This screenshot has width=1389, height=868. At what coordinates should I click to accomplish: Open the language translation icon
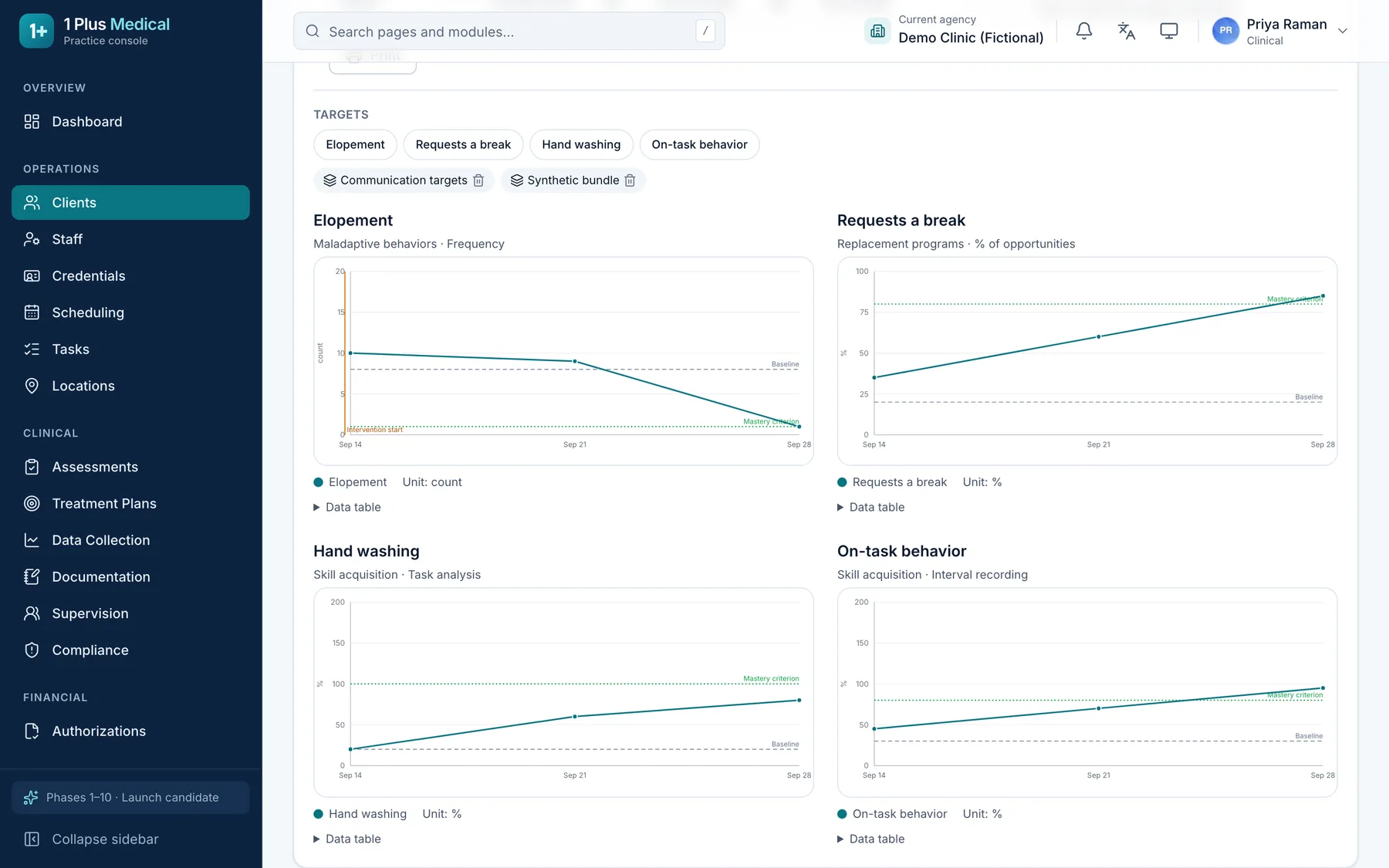coord(1127,31)
